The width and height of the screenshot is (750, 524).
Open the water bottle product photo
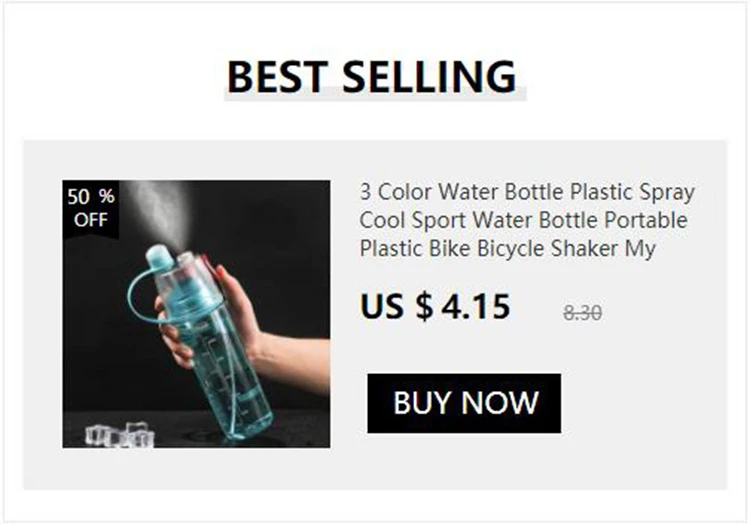[x=196, y=314]
